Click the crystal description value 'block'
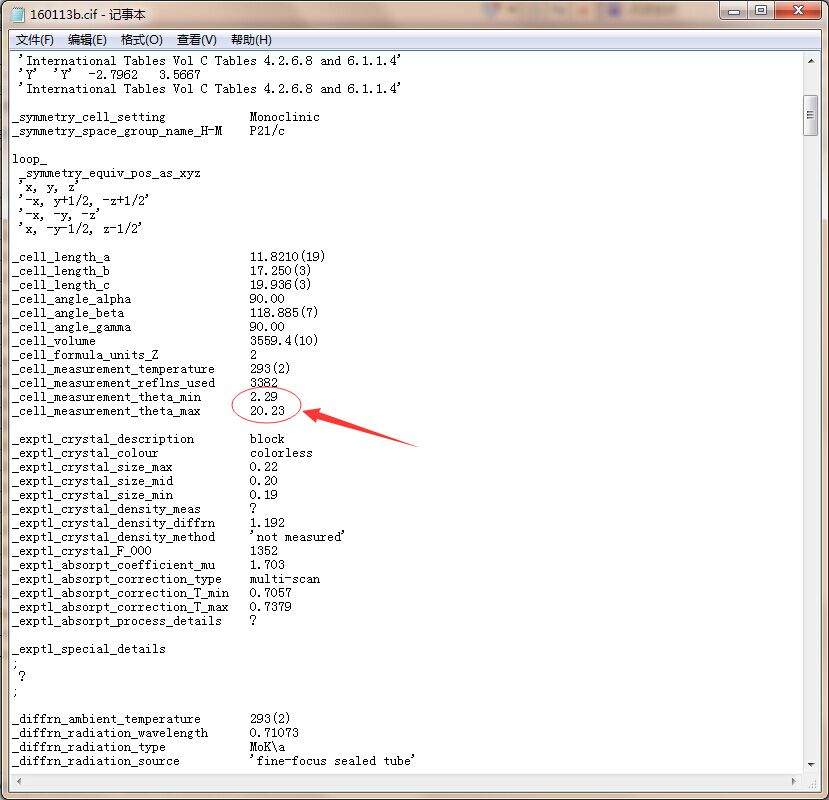829x800 pixels. tap(267, 439)
